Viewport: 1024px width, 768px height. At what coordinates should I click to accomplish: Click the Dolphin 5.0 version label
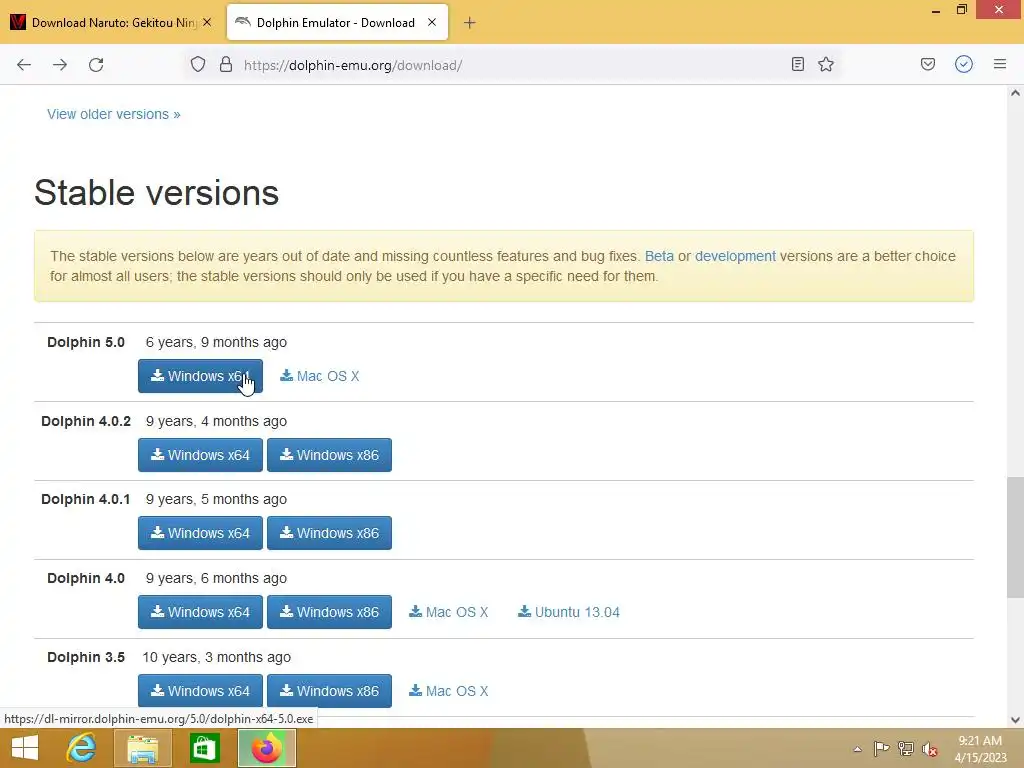click(x=86, y=342)
